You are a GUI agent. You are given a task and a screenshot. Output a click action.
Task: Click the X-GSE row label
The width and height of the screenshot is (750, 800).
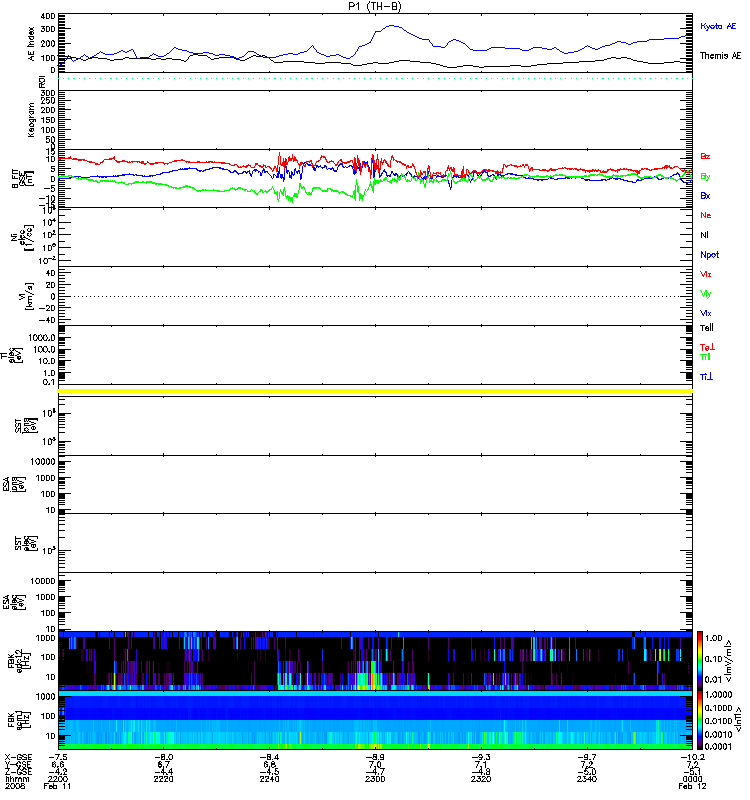click(x=18, y=757)
